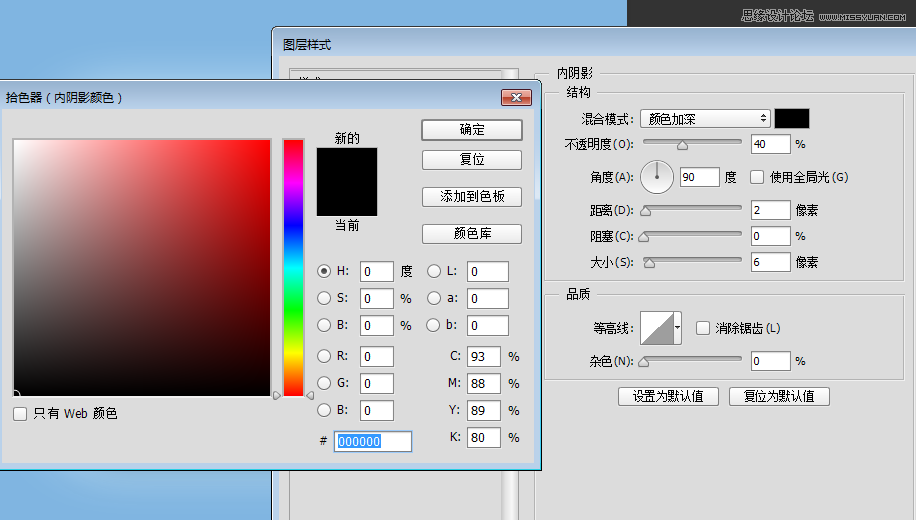The width and height of the screenshot is (916, 520).
Task: Open the 混合模式 blend mode dropdown
Action: click(x=705, y=119)
